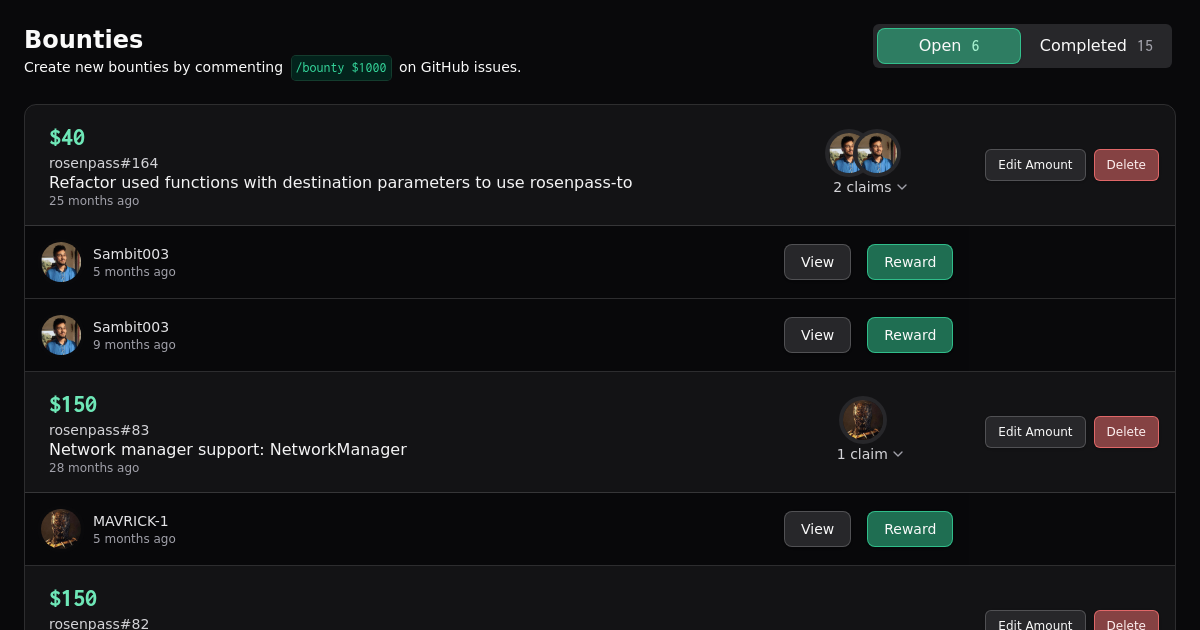
Task: Click the claimant avatar on the NetworkManager bounty
Action: [863, 420]
